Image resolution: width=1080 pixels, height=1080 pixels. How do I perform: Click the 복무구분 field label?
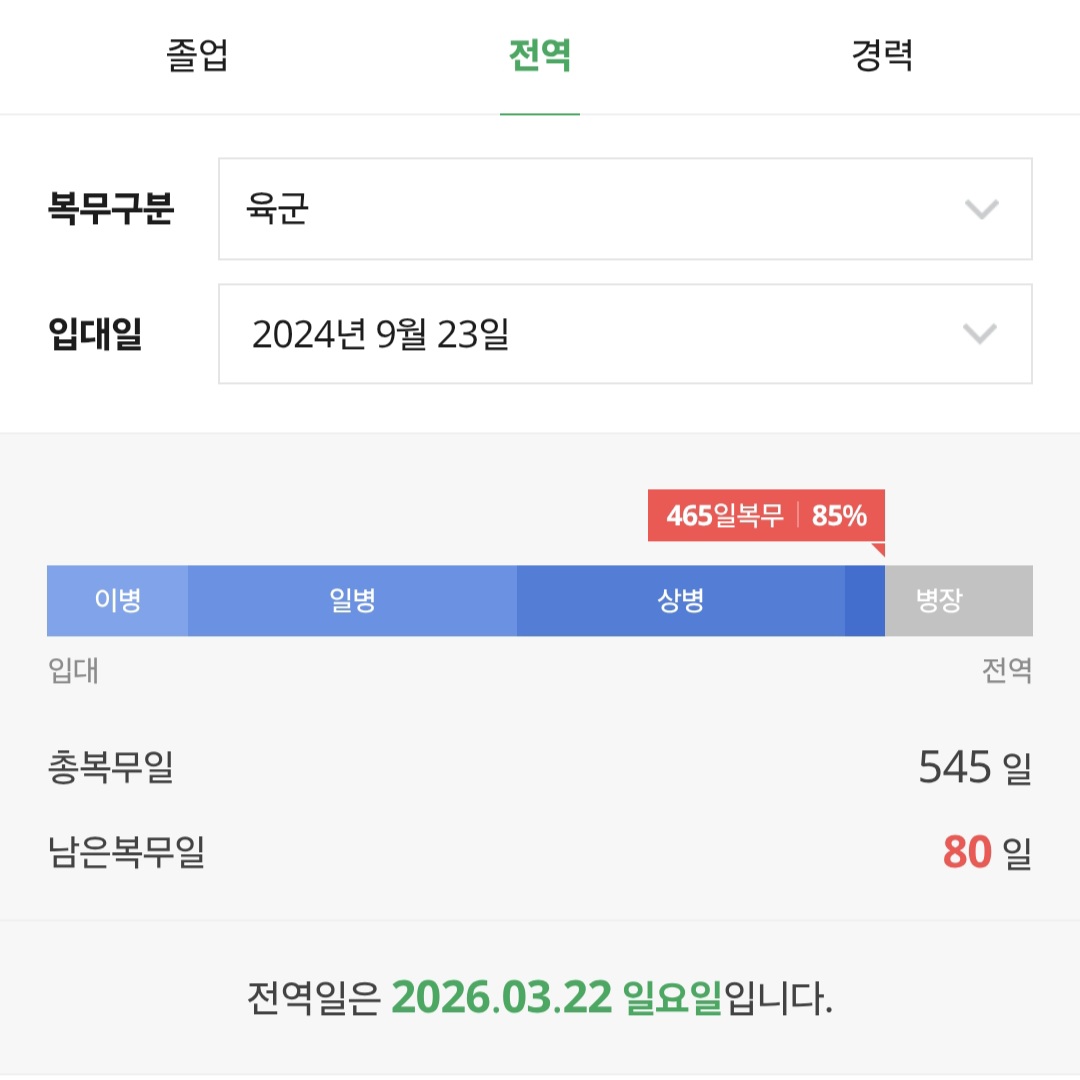(x=111, y=209)
